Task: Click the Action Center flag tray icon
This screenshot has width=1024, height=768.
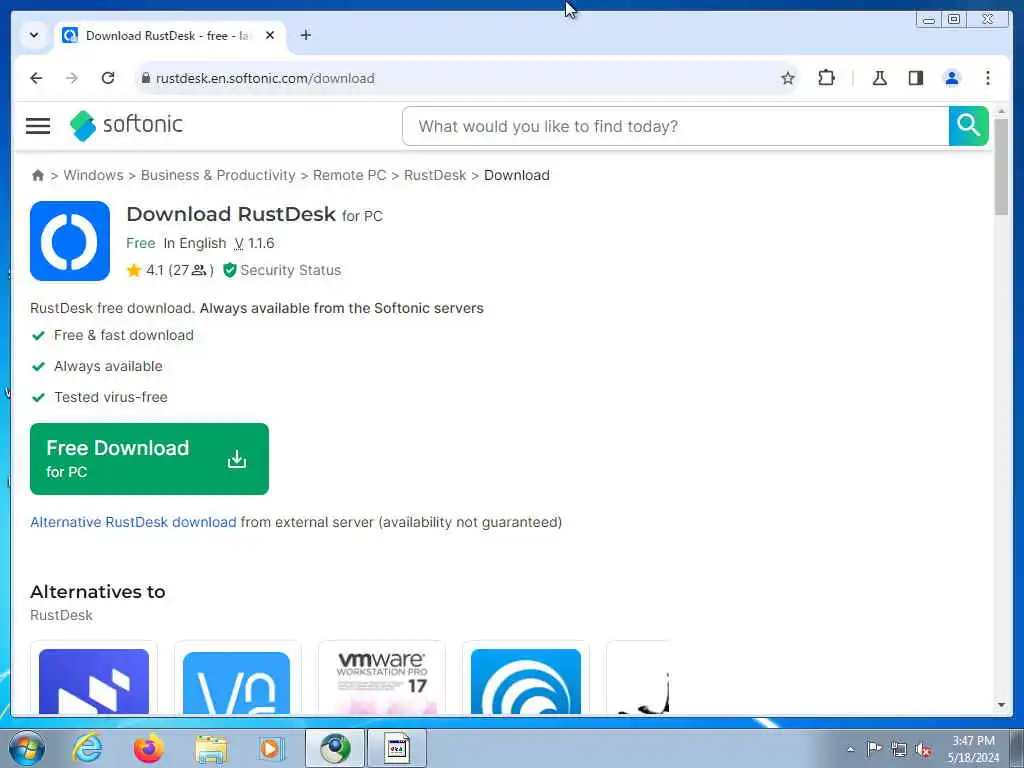Action: (874, 749)
